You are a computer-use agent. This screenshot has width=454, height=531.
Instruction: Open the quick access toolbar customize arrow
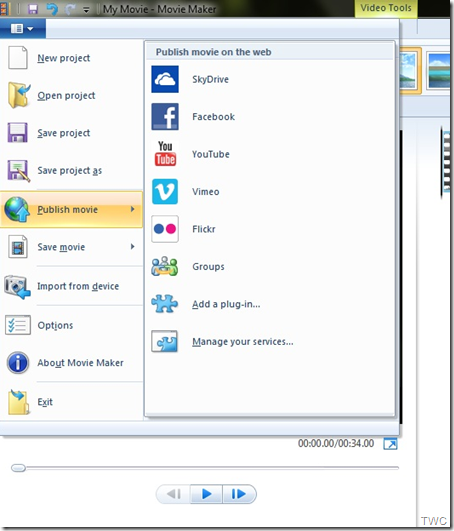(86, 10)
